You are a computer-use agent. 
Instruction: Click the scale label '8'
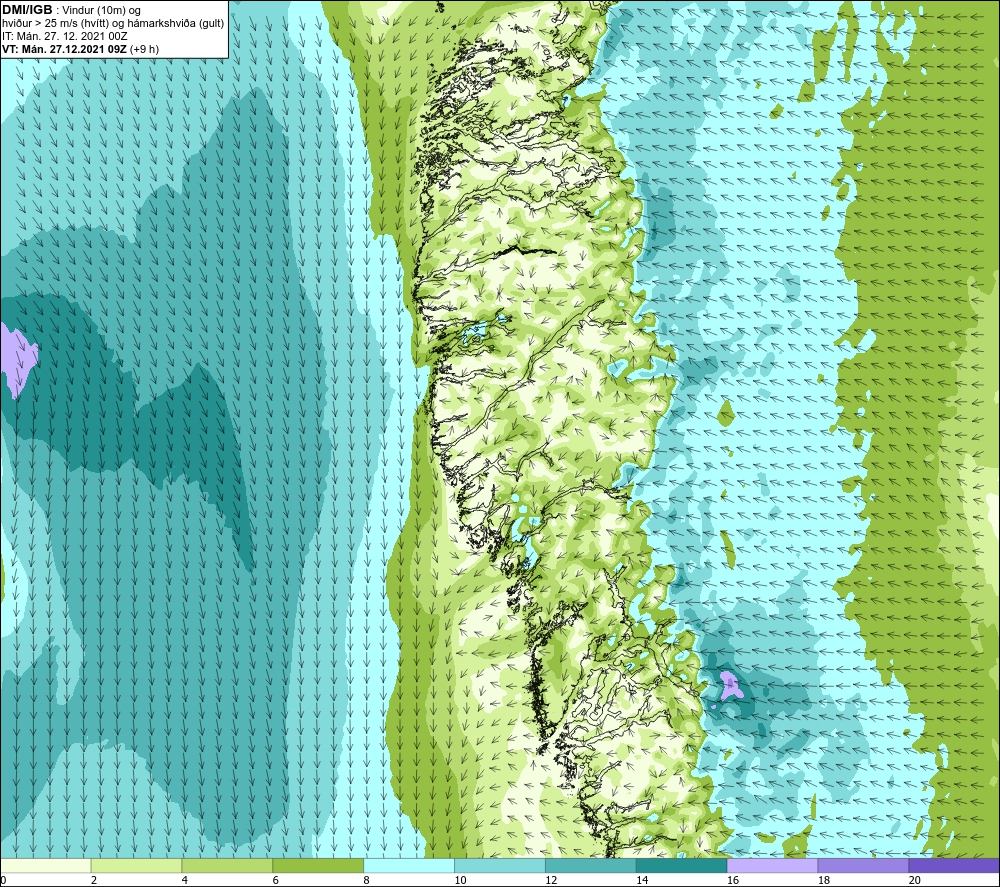[x=367, y=880]
